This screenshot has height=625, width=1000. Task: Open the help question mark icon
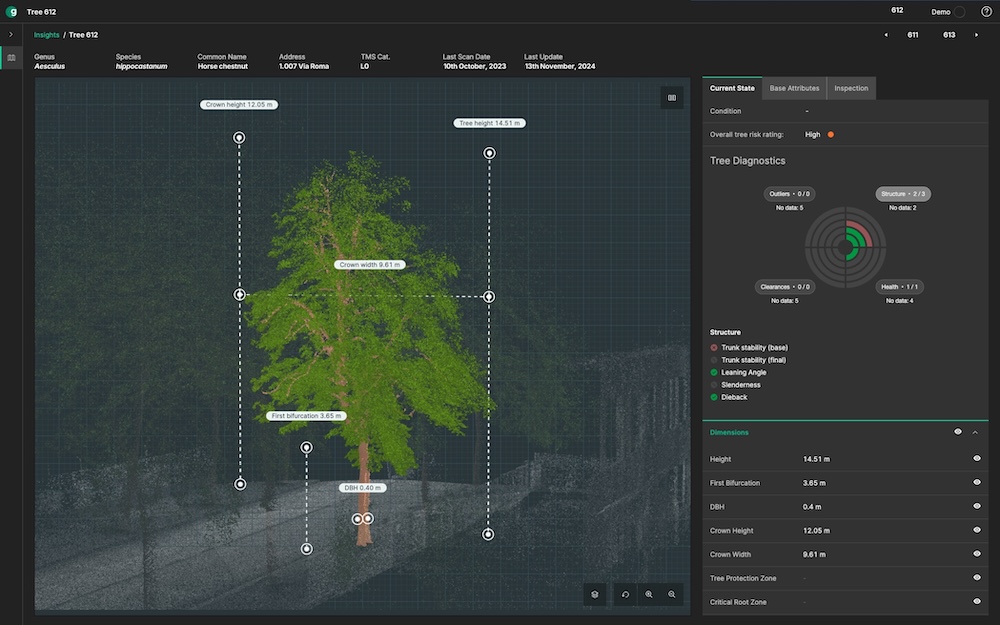986,11
